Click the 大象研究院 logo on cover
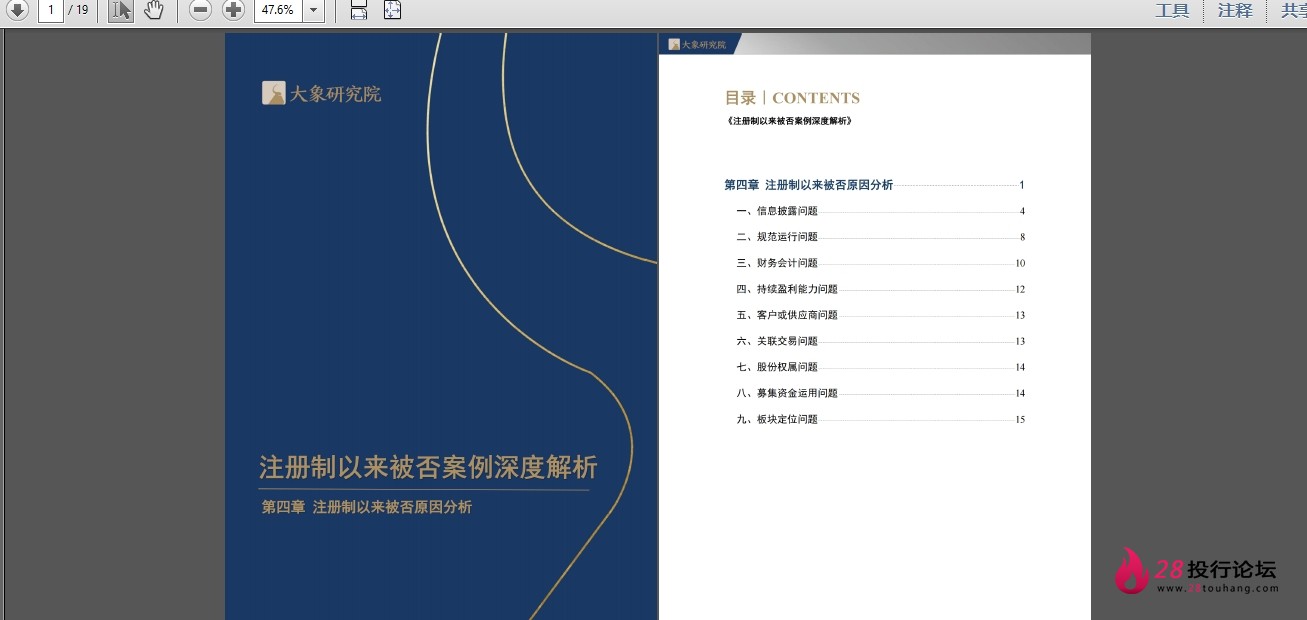Viewport: 1307px width, 620px height. [x=321, y=94]
